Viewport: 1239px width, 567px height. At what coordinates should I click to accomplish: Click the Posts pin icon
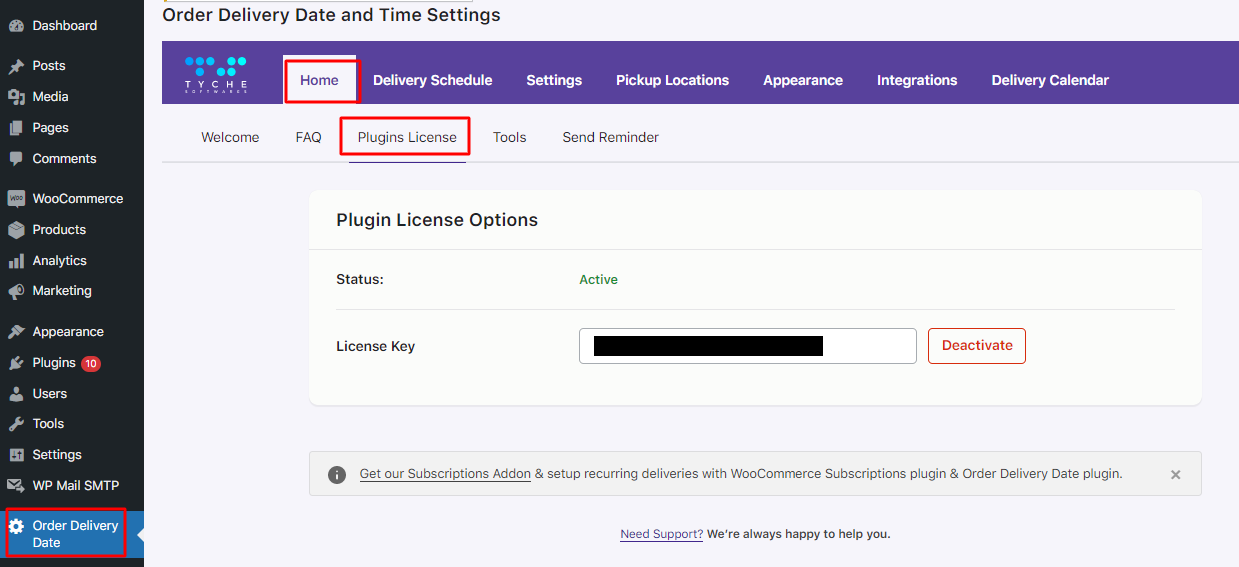pyautogui.click(x=16, y=66)
